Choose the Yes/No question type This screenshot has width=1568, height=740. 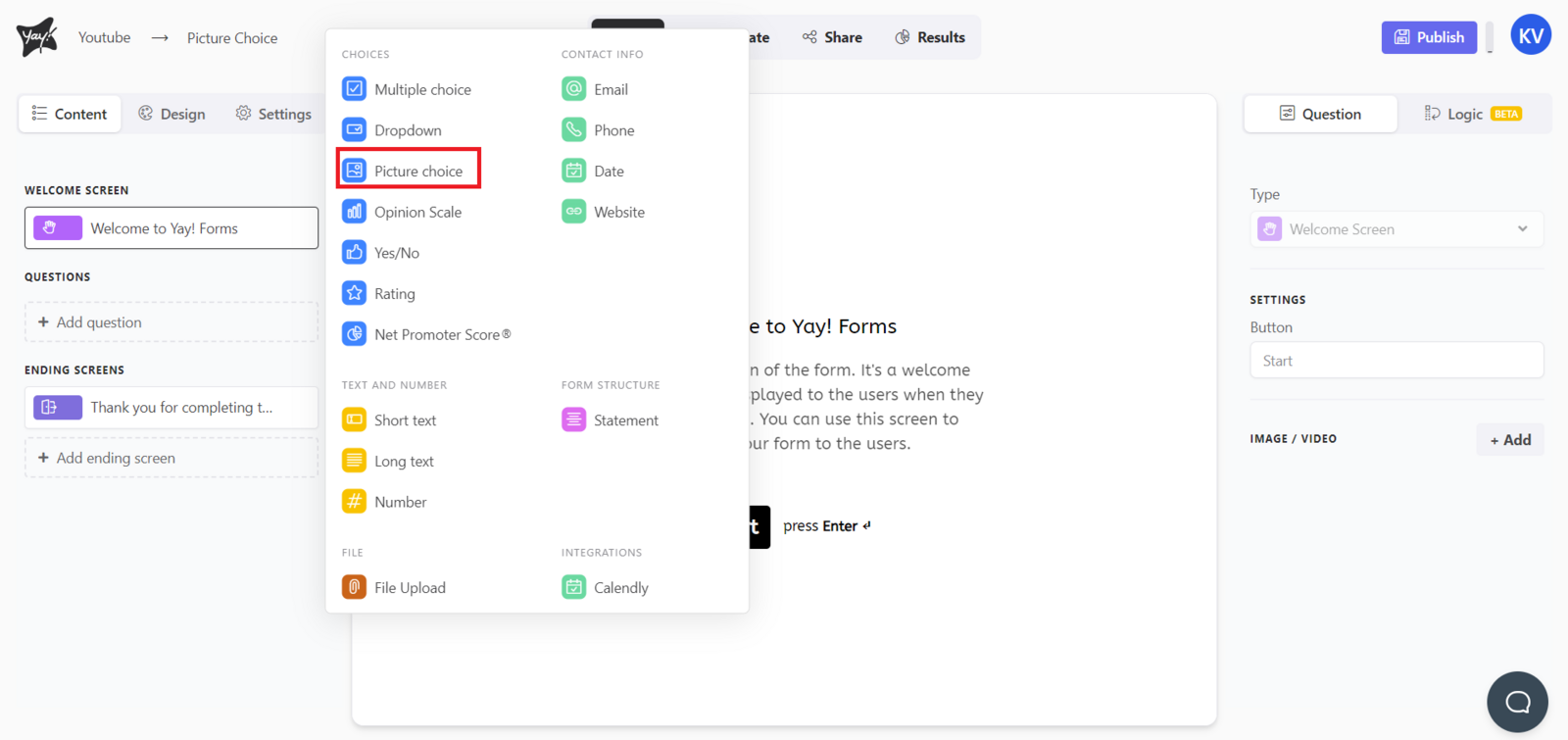[396, 253]
